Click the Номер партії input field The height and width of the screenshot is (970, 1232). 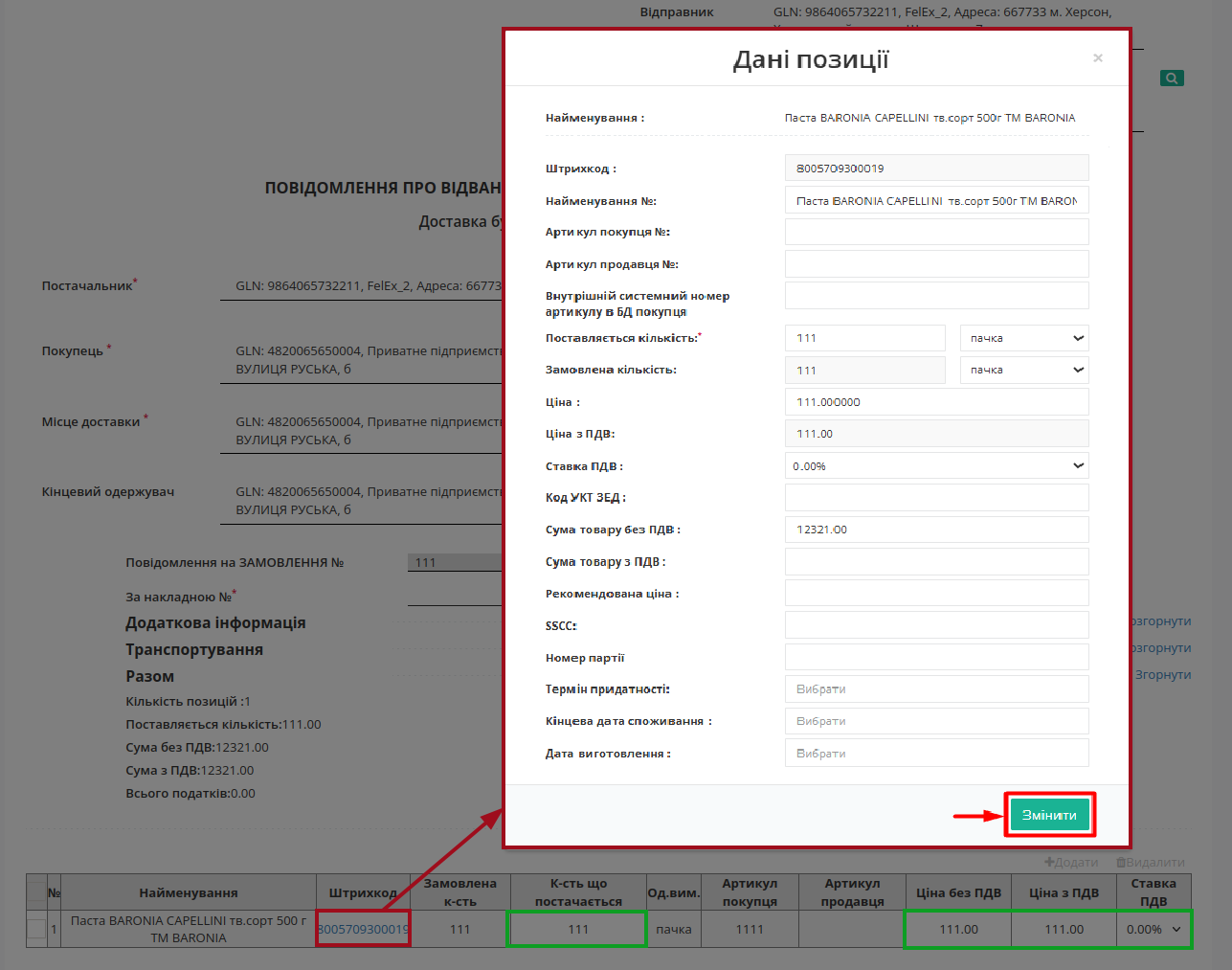coord(936,658)
